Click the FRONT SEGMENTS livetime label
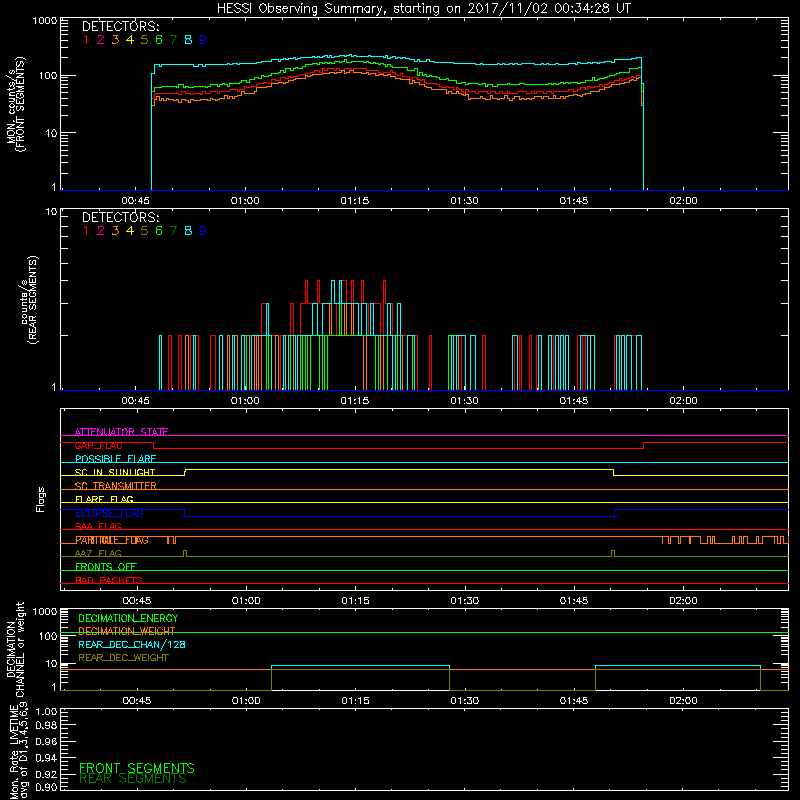 click(x=137, y=768)
